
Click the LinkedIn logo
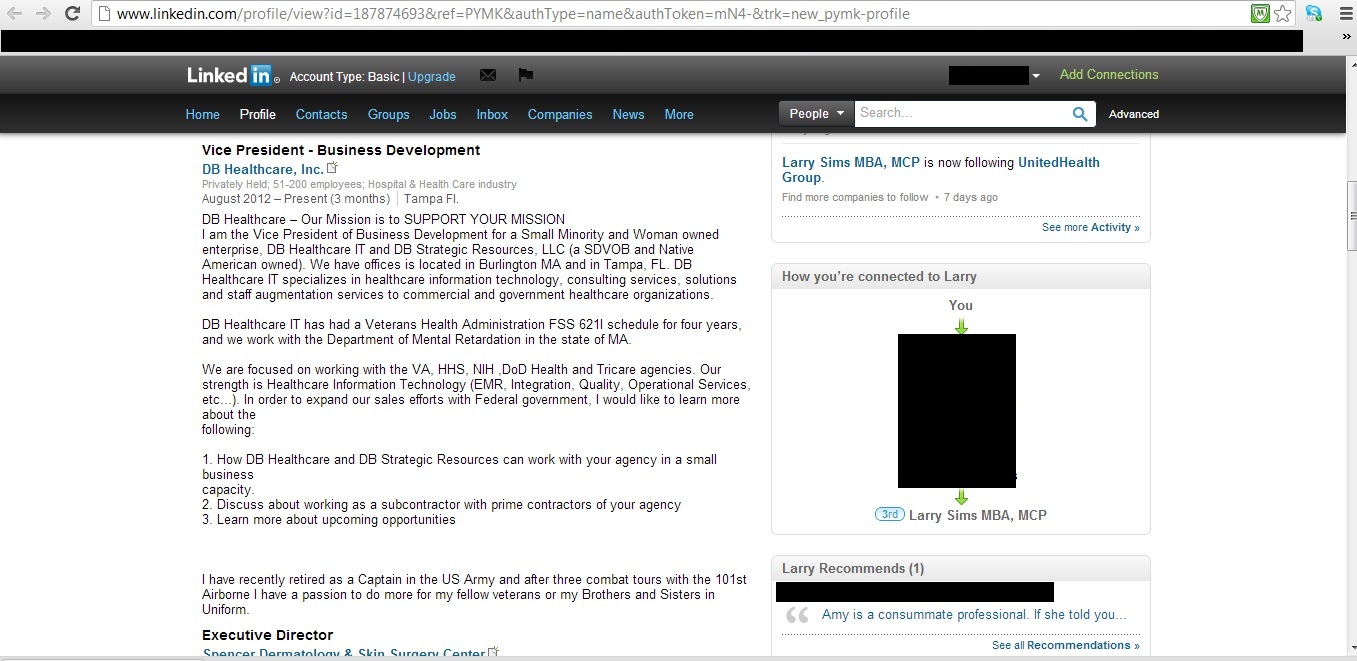tap(229, 75)
